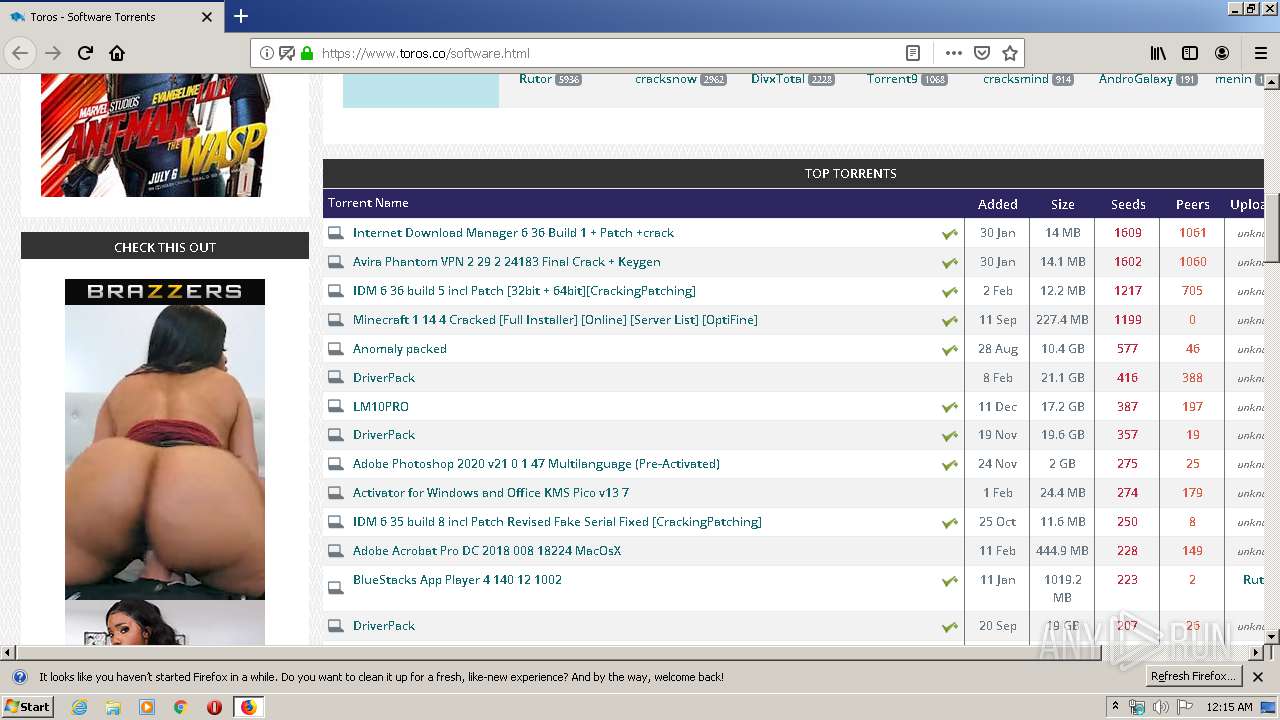Click the computer icon beside LM10PRO

click(x=336, y=407)
